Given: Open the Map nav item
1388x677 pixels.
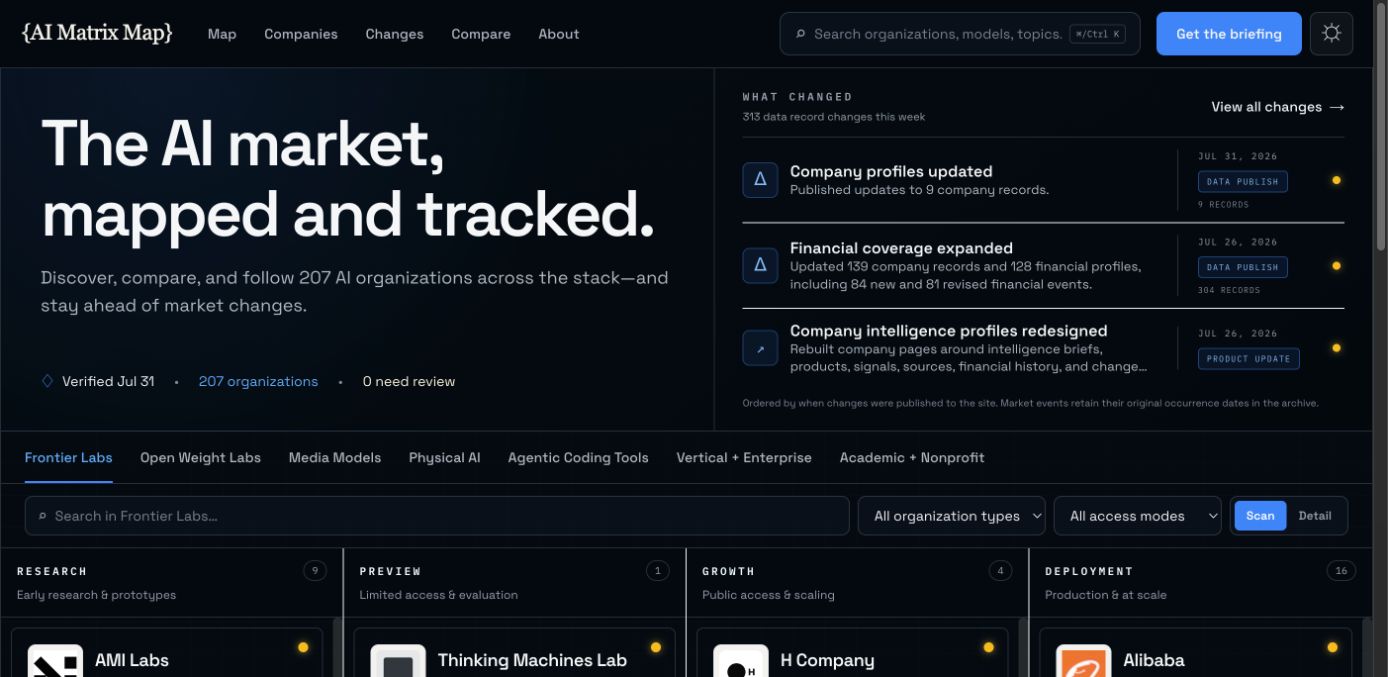Looking at the screenshot, I should coord(222,34).
